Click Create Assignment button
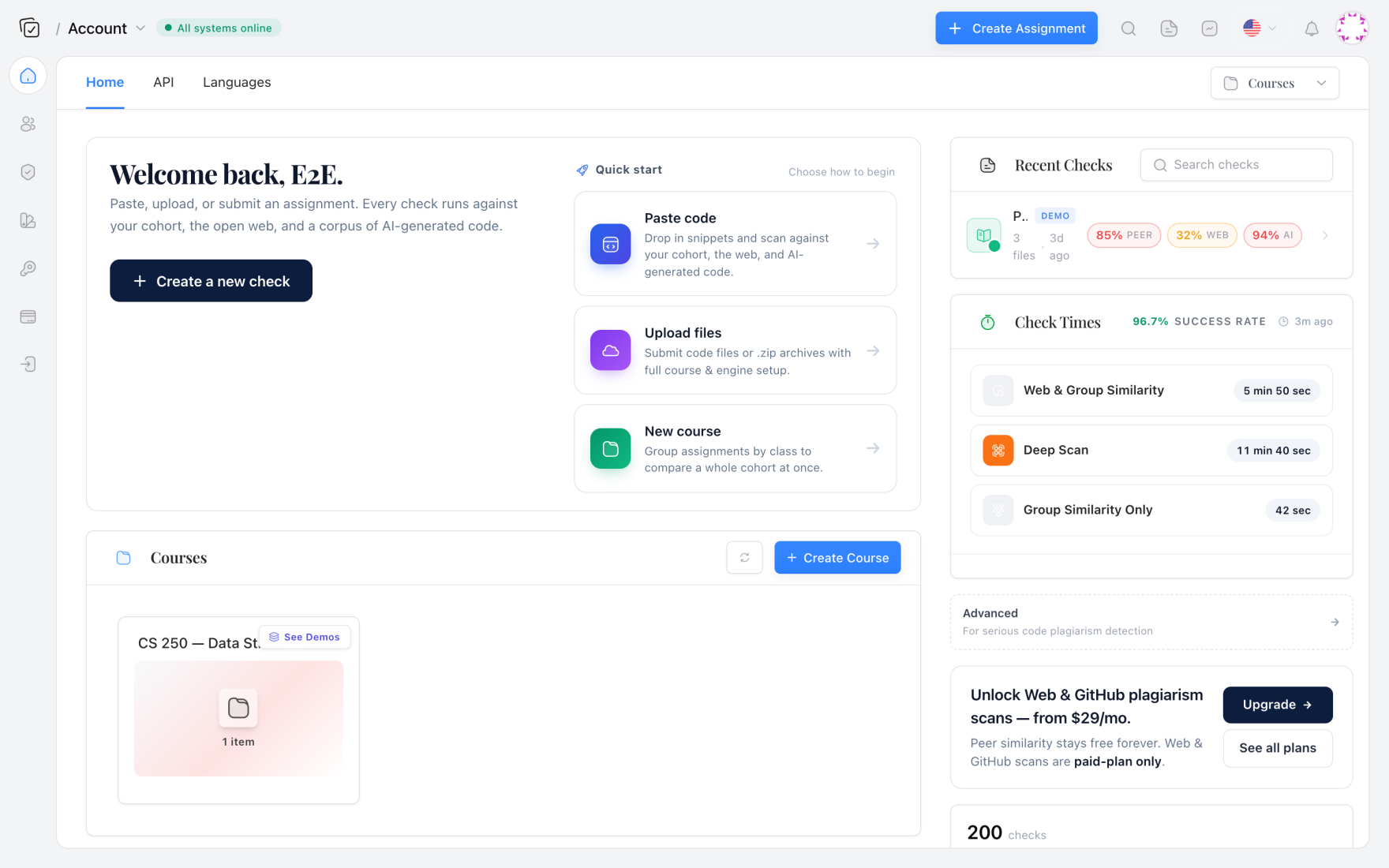Screen dimensions: 1389x868 (x=1016, y=28)
